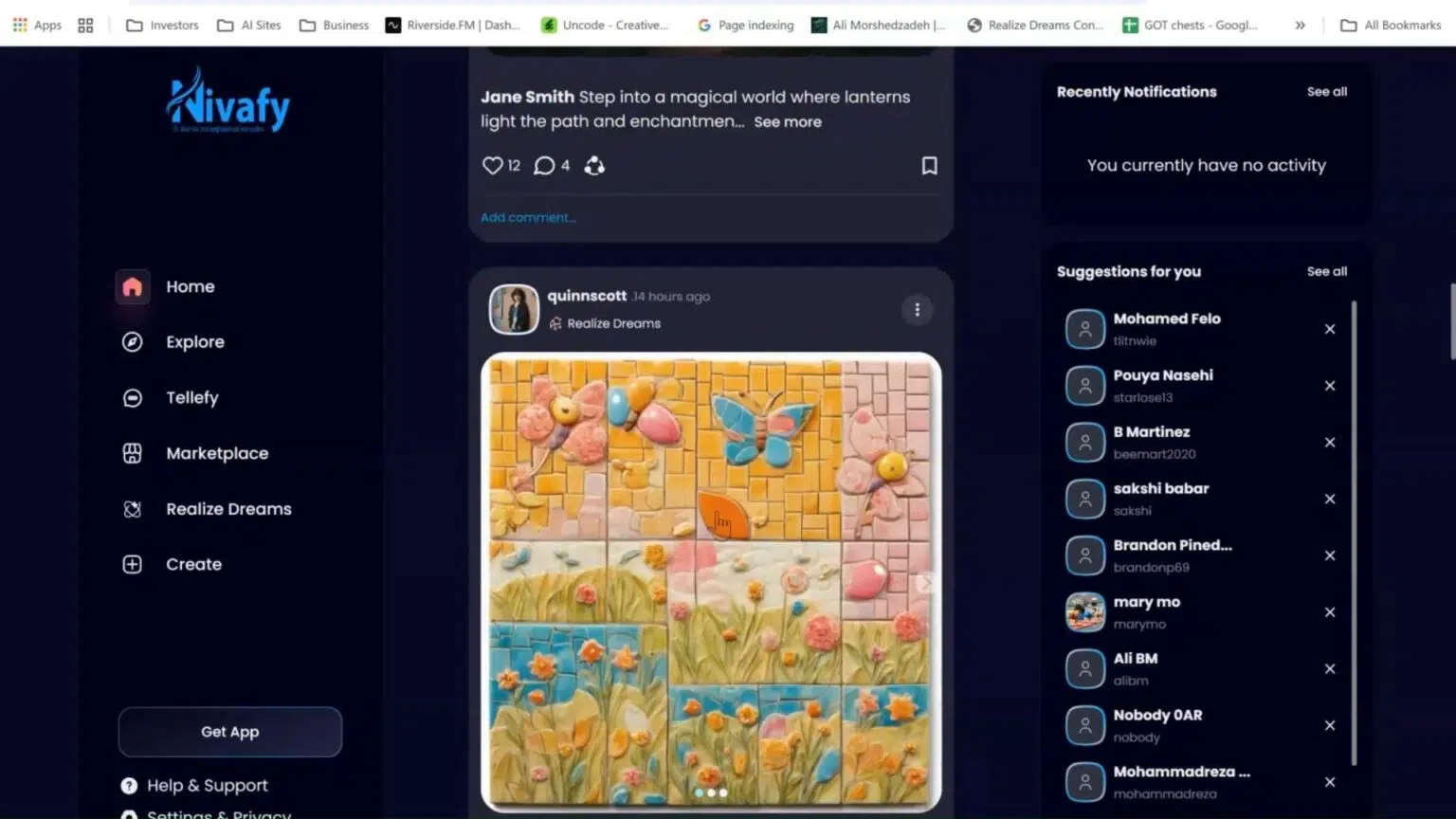Viewport: 1456px width, 819px height.
Task: Click the Create plus icon
Action: pos(132,564)
